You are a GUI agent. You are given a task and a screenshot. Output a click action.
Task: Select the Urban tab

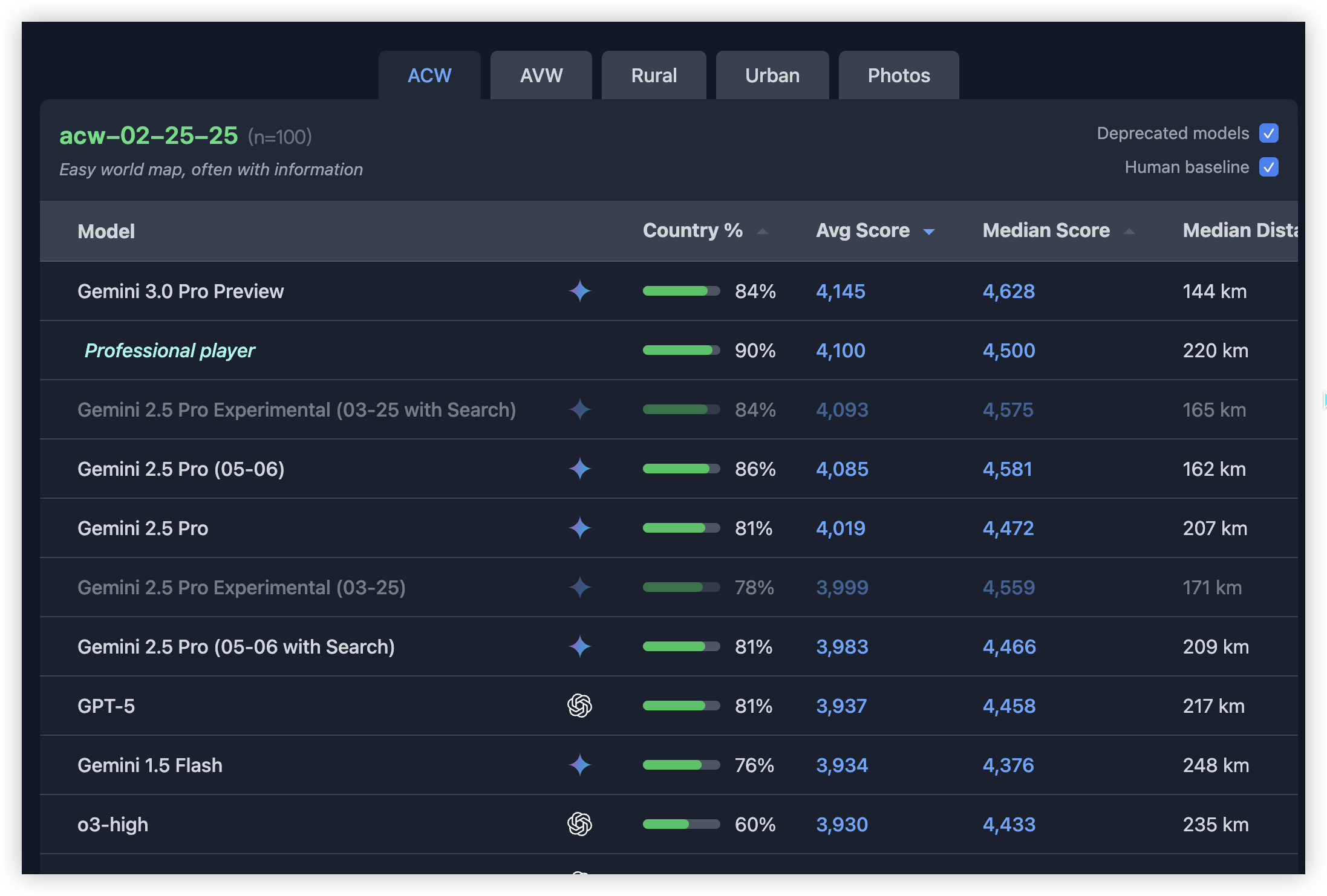pyautogui.click(x=772, y=75)
